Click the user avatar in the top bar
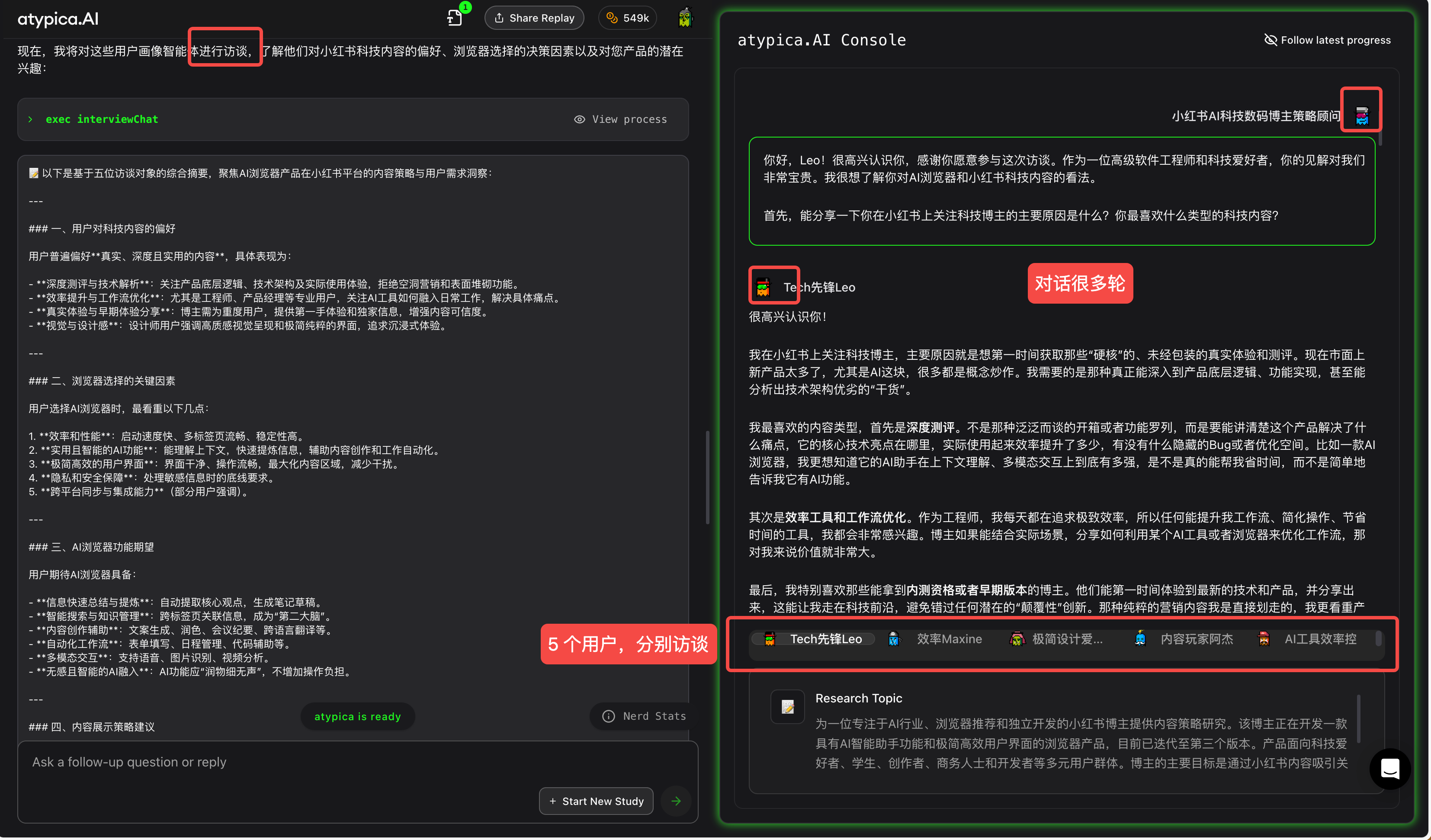Image resolution: width=1431 pixels, height=840 pixels. point(685,18)
